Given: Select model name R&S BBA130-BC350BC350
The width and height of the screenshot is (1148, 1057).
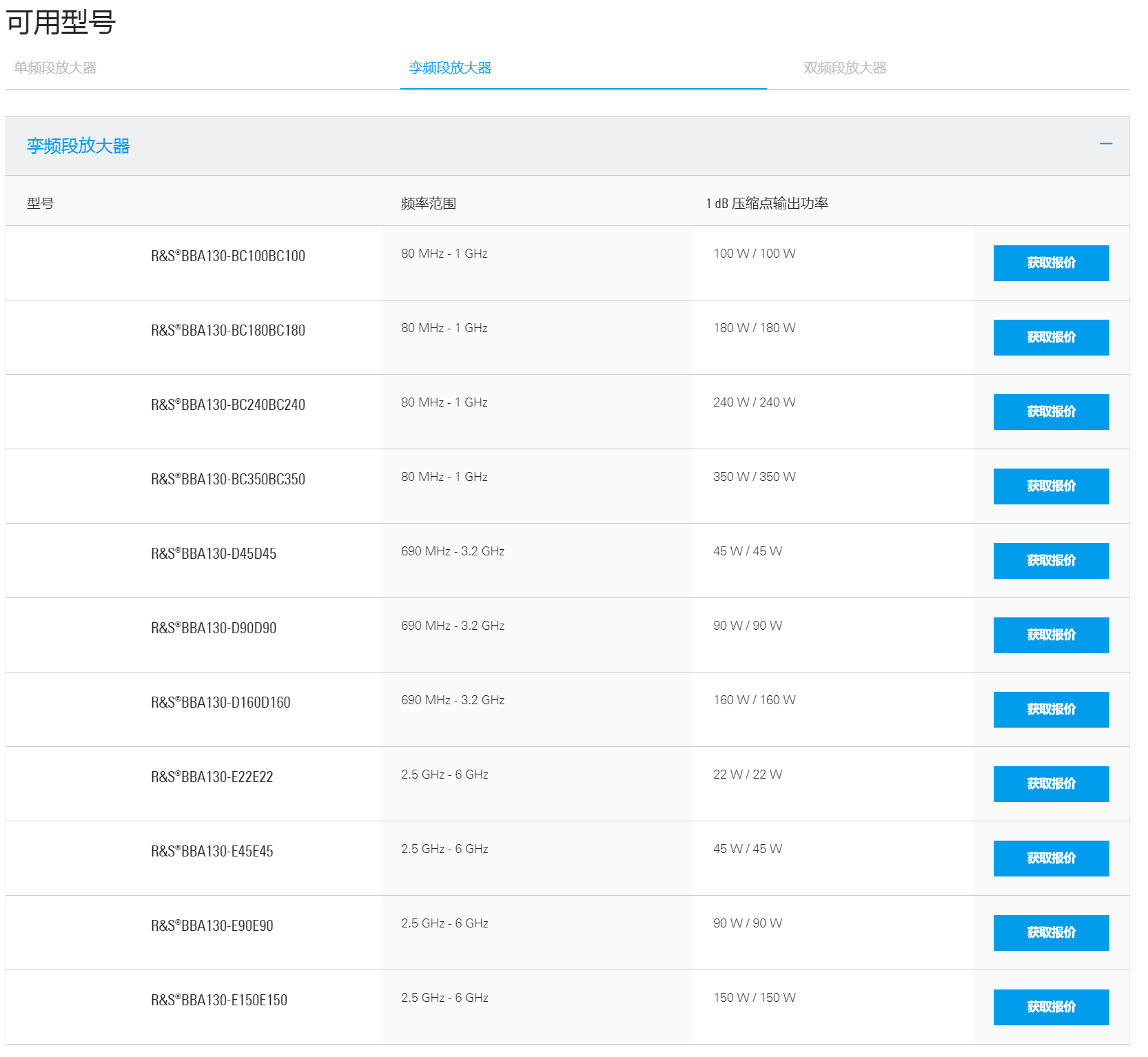Looking at the screenshot, I should pyautogui.click(x=228, y=479).
